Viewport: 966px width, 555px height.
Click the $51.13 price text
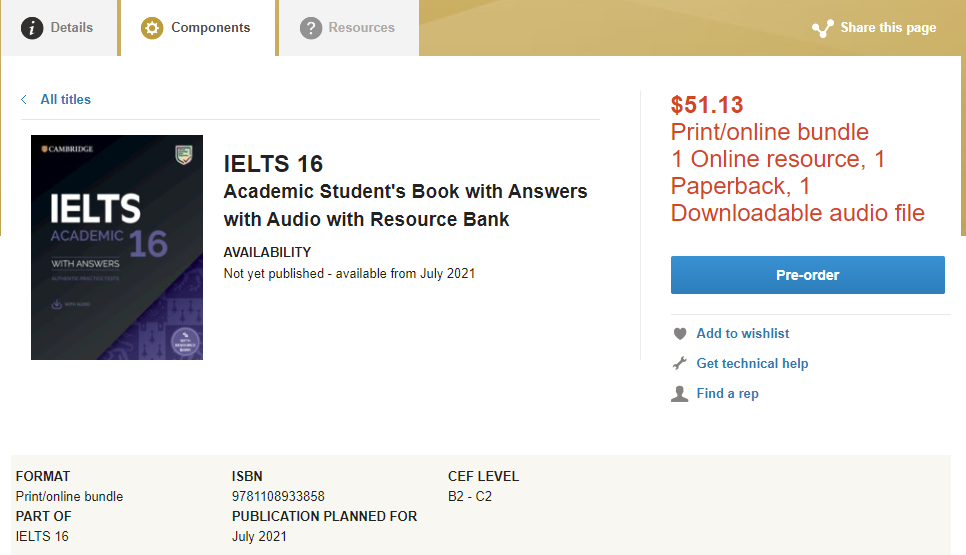coord(707,105)
